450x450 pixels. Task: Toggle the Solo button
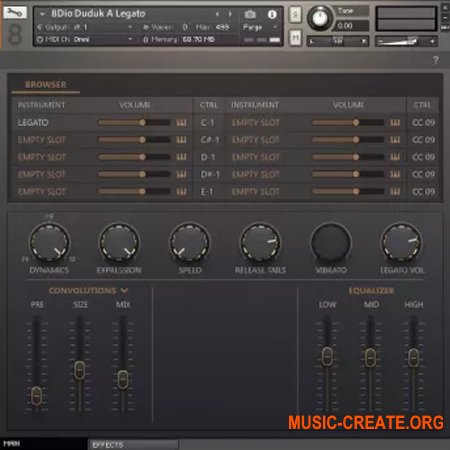click(x=295, y=14)
